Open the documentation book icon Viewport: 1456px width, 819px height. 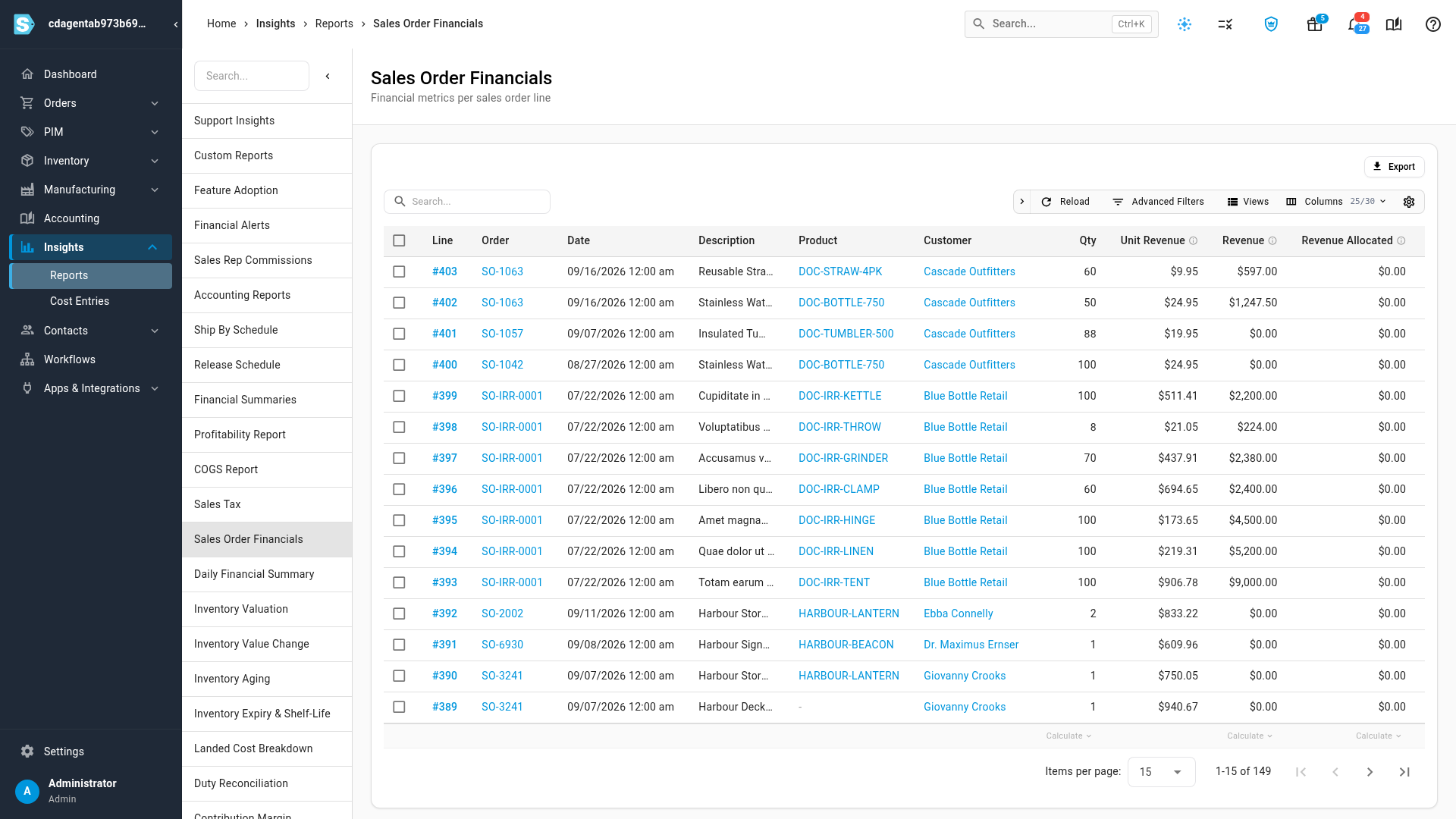1394,24
